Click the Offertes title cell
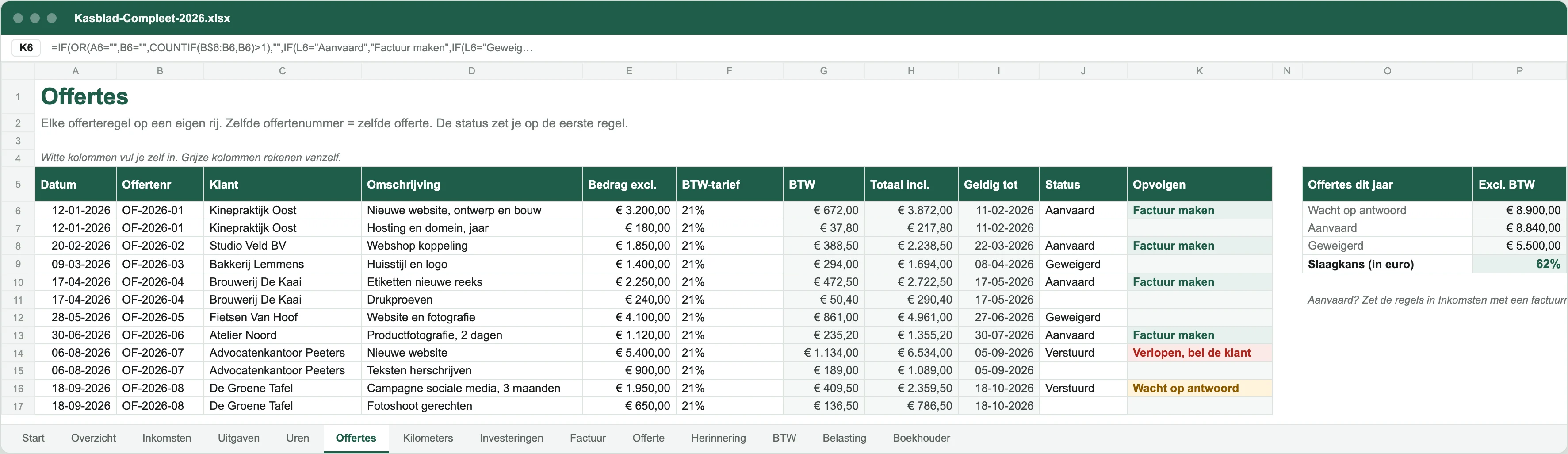The image size is (1568, 454). pos(84,96)
